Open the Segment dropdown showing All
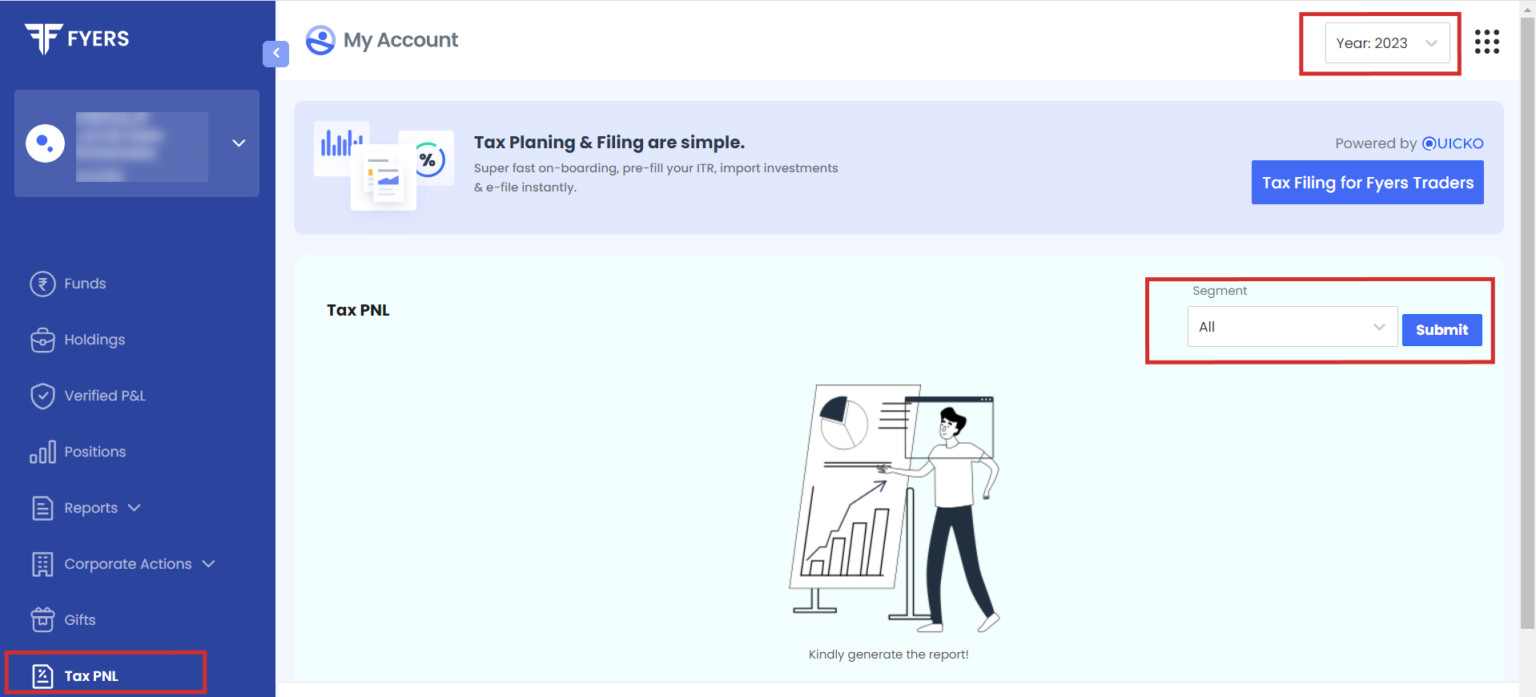This screenshot has width=1536, height=697. click(1292, 326)
